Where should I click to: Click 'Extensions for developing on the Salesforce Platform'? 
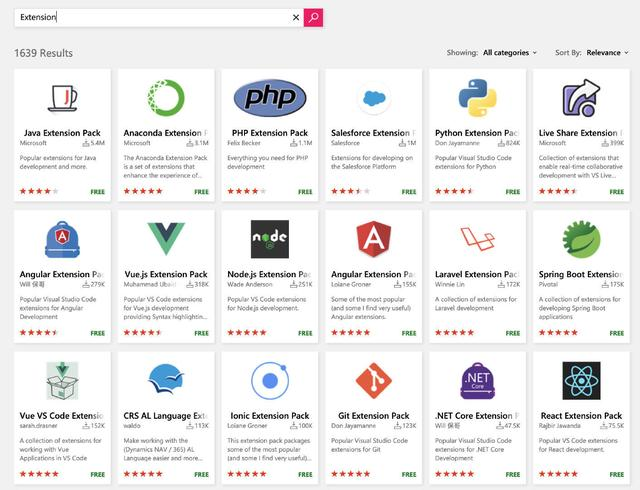372,162
